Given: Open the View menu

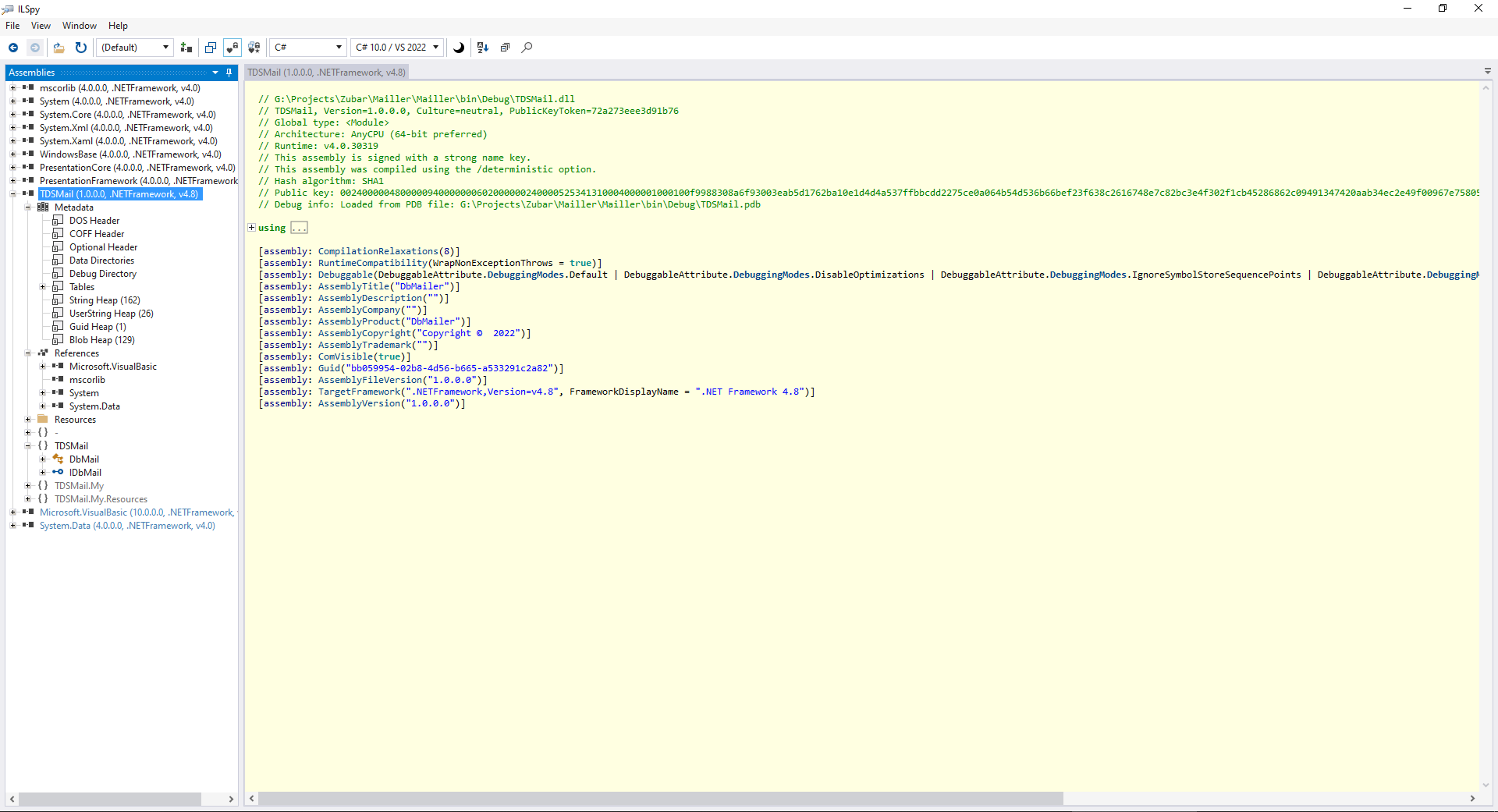Looking at the screenshot, I should (41, 26).
